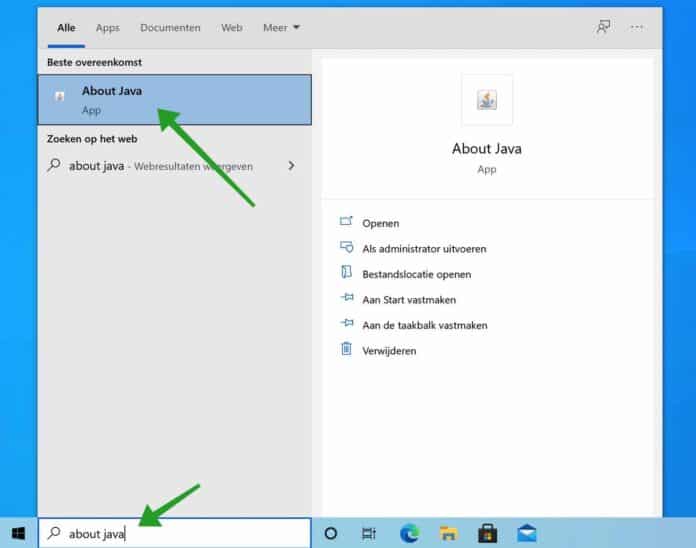Click the feedback icon in search header
Viewport: 696px width, 548px height.
click(603, 27)
